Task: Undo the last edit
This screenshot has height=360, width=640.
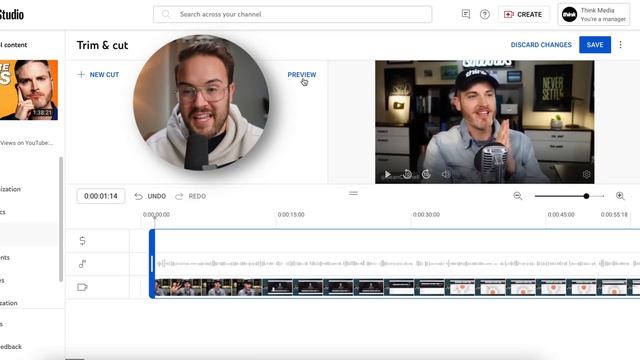Action: 150,196
